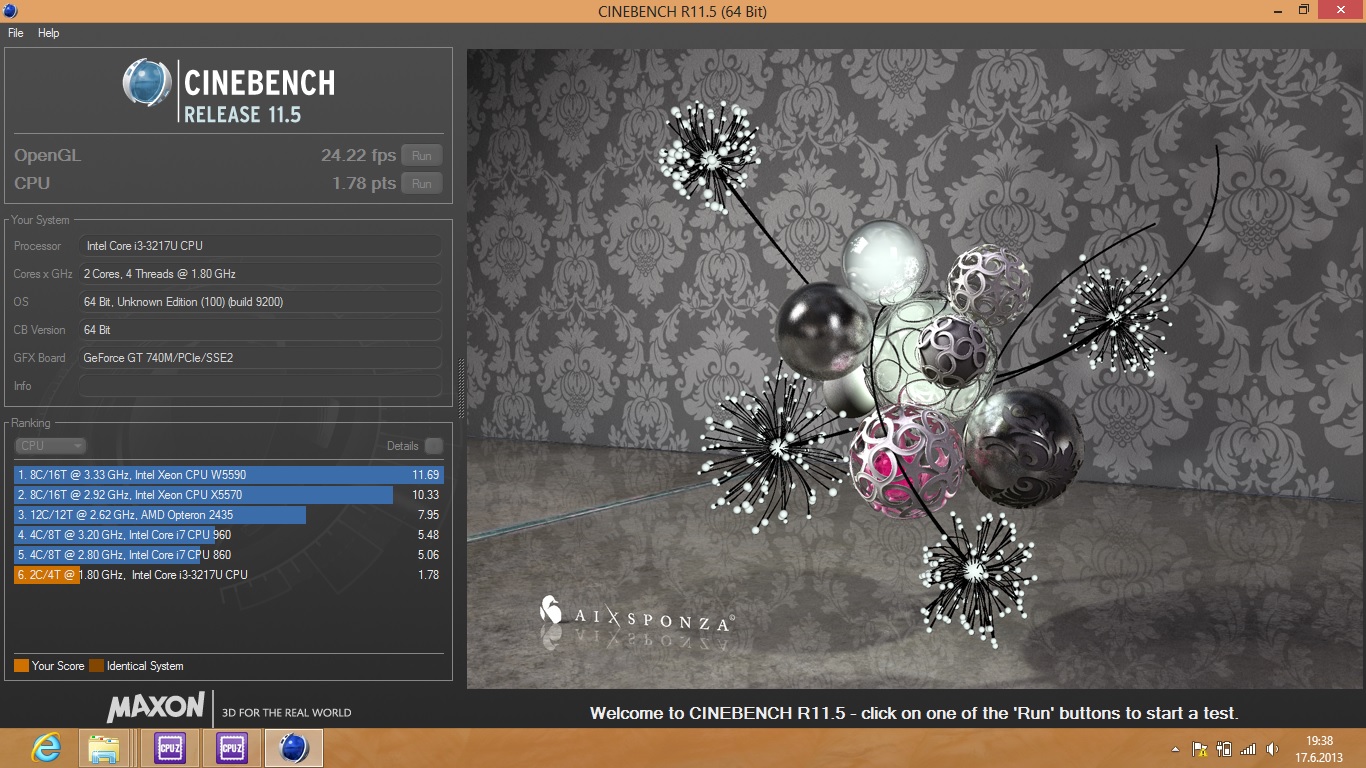The width and height of the screenshot is (1366, 768).
Task: Open the Action Center flag icon
Action: pos(1199,749)
